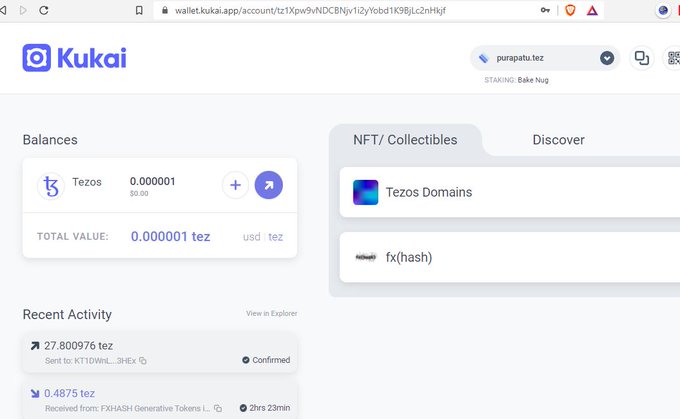This screenshot has width=680, height=419.
Task: Bookmark this page with the bookmark icon
Action: pos(139,10)
